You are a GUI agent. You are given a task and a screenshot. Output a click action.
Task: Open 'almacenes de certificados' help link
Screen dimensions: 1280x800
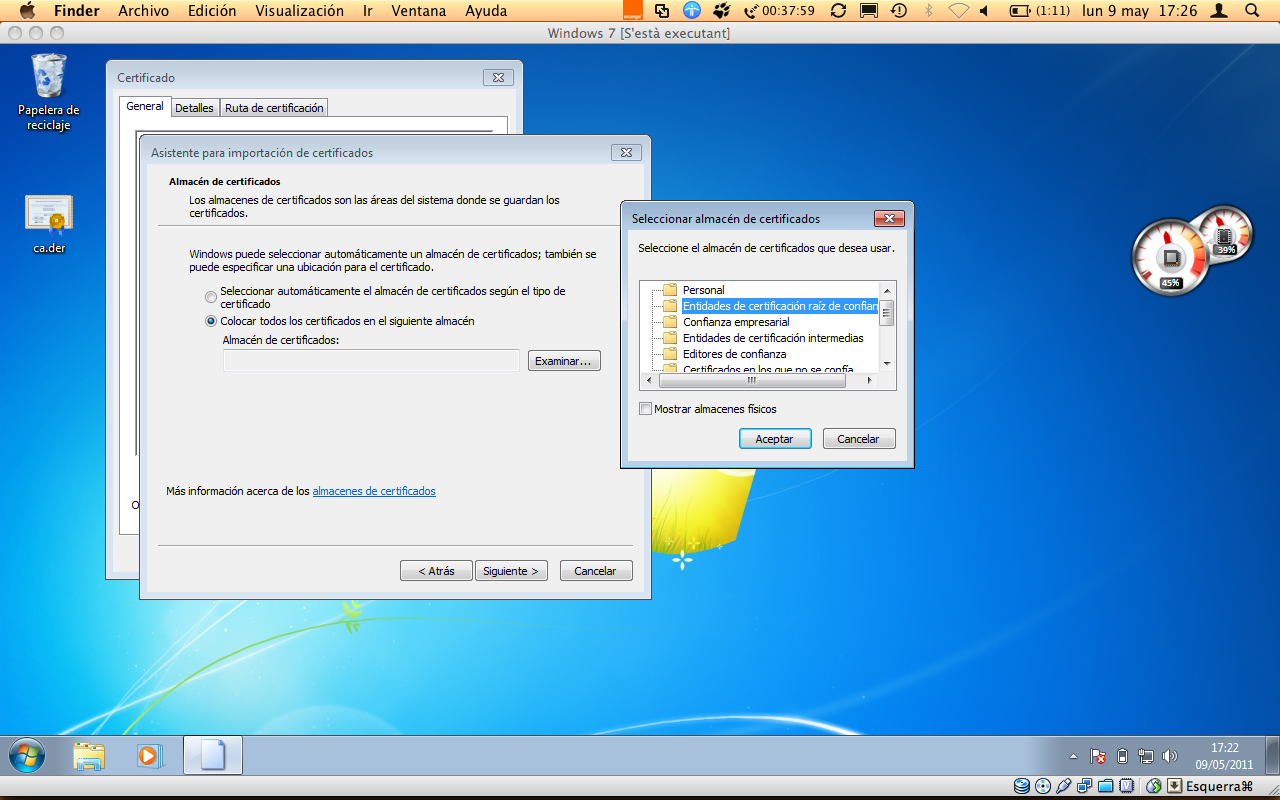tap(374, 491)
